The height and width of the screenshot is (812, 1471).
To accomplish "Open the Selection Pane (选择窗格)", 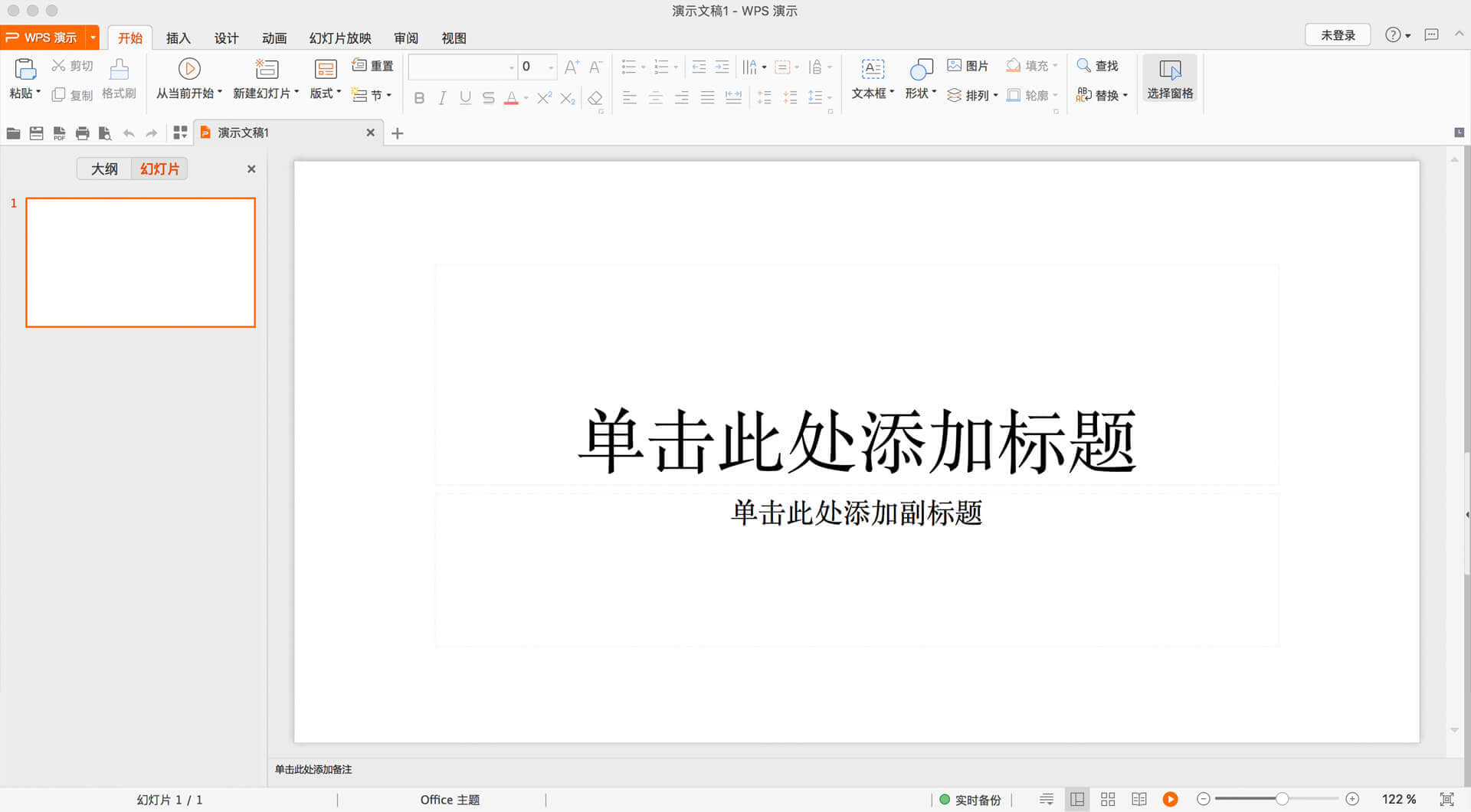I will (1170, 79).
